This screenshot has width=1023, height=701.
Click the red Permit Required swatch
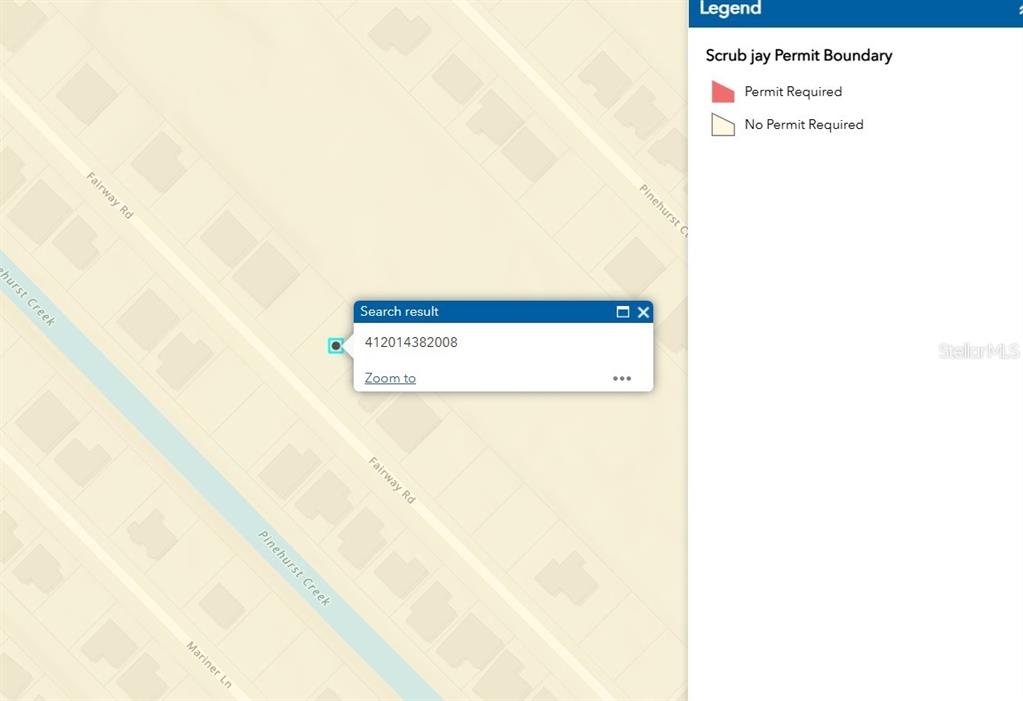click(723, 92)
